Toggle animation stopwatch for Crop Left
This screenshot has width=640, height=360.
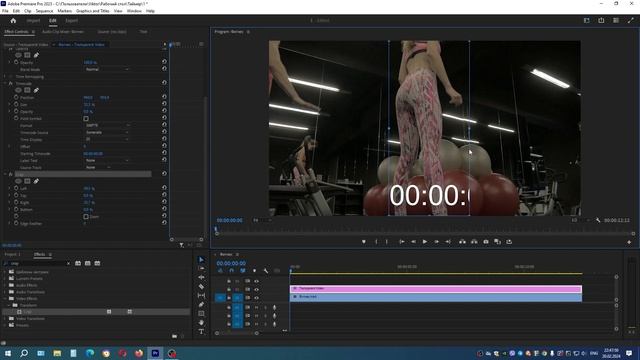[16, 189]
